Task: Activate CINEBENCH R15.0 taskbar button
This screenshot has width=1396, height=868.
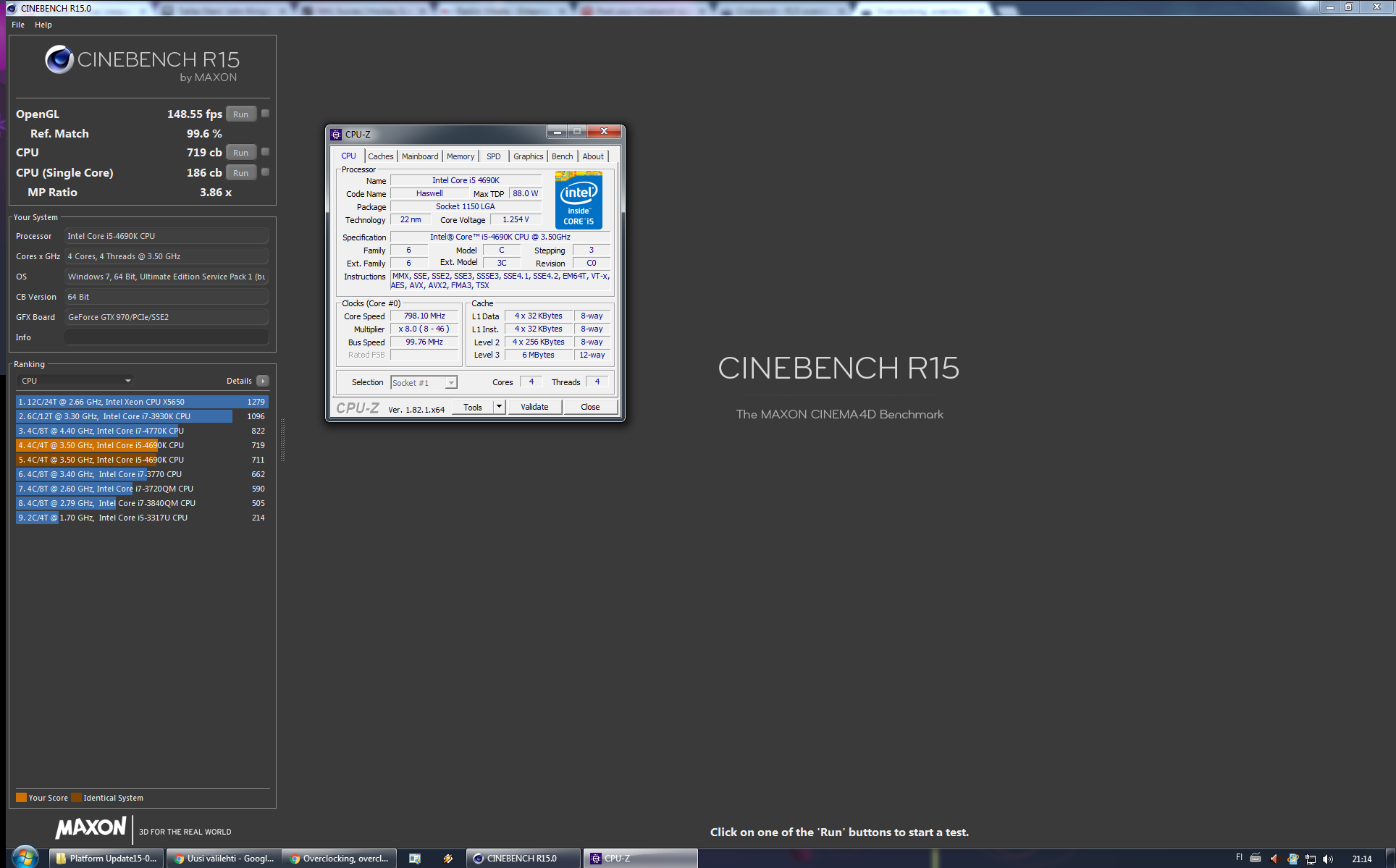Action: [523, 859]
